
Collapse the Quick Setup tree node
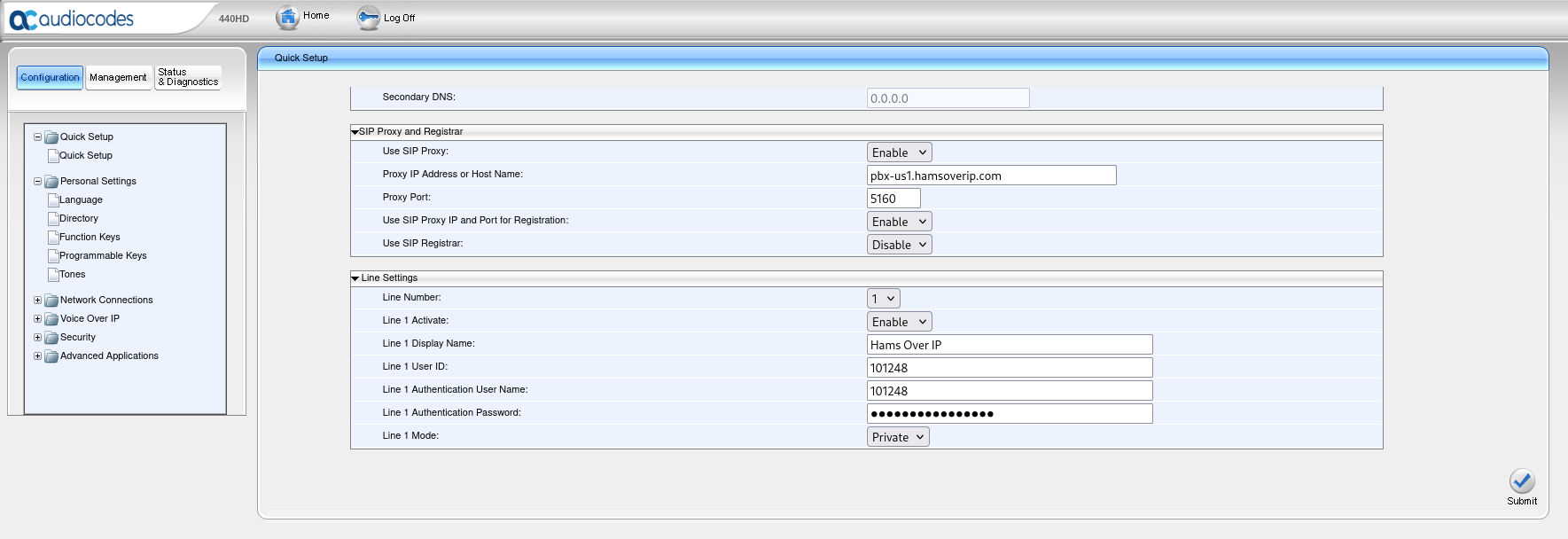[x=37, y=137]
